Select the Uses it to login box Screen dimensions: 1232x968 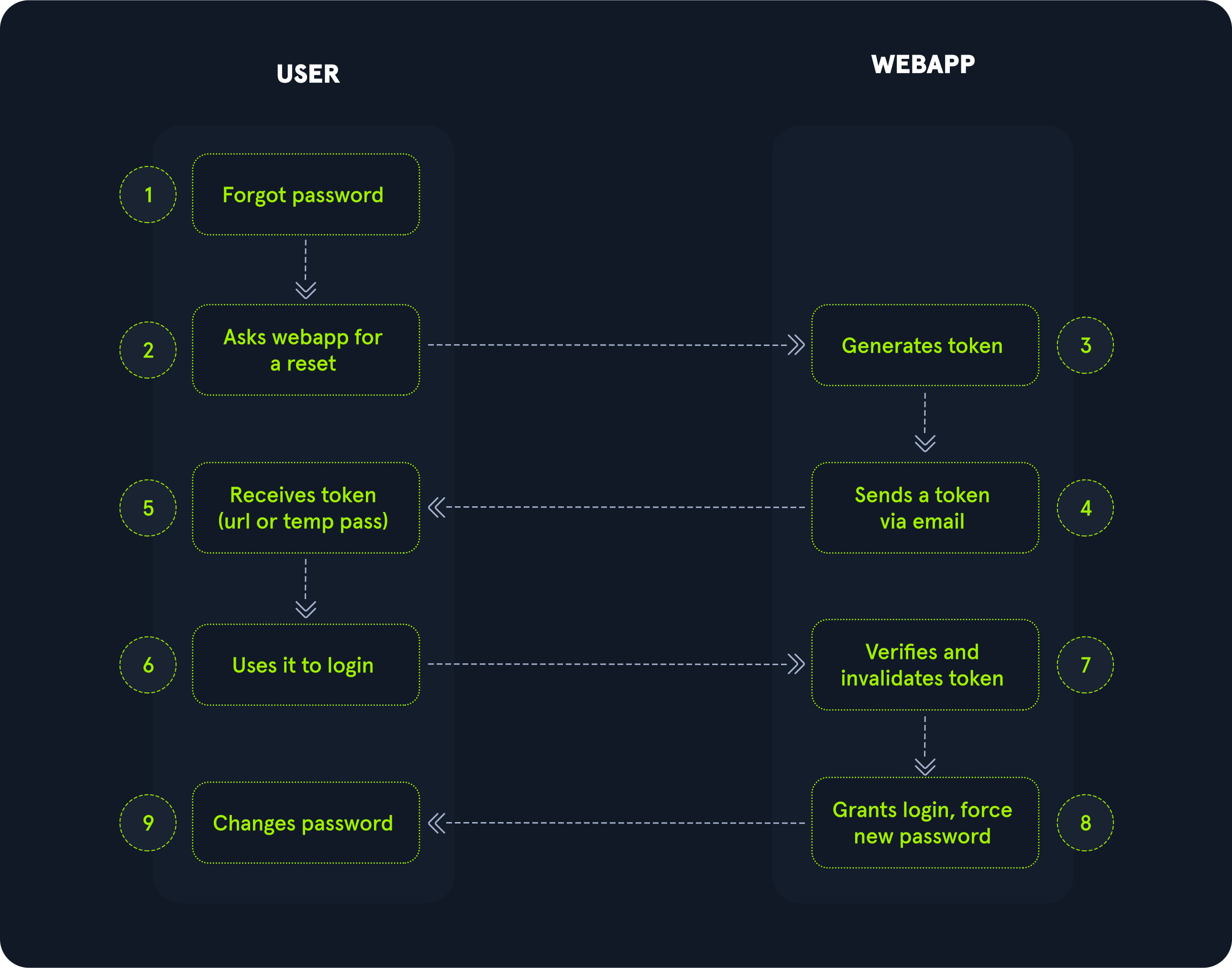[306, 665]
